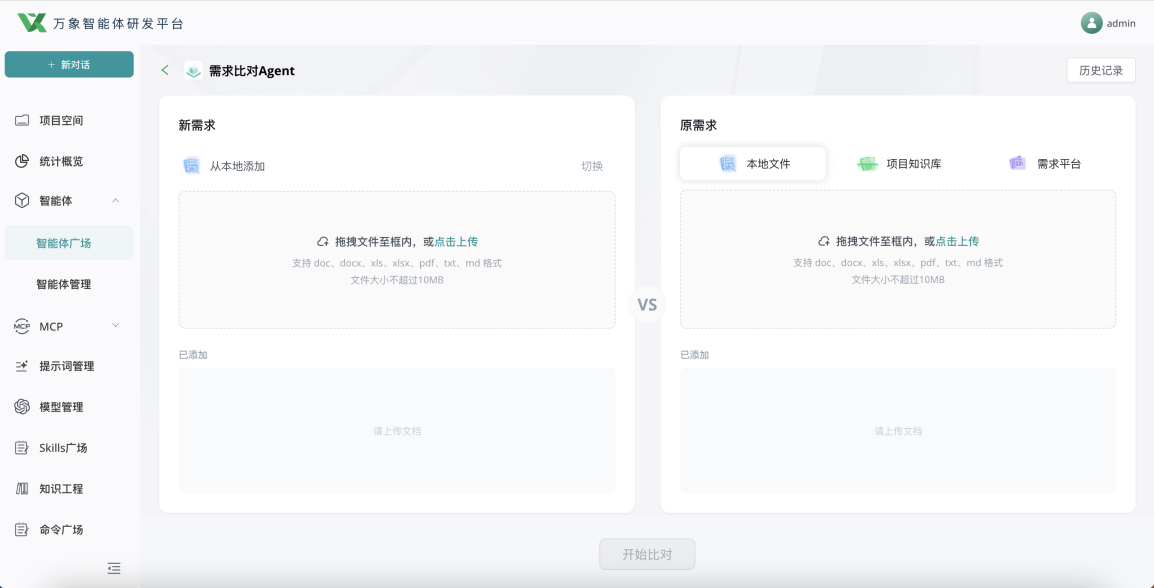Collapse the sidebar with the bottom icon
Image resolution: width=1154 pixels, height=588 pixels.
pos(113,567)
